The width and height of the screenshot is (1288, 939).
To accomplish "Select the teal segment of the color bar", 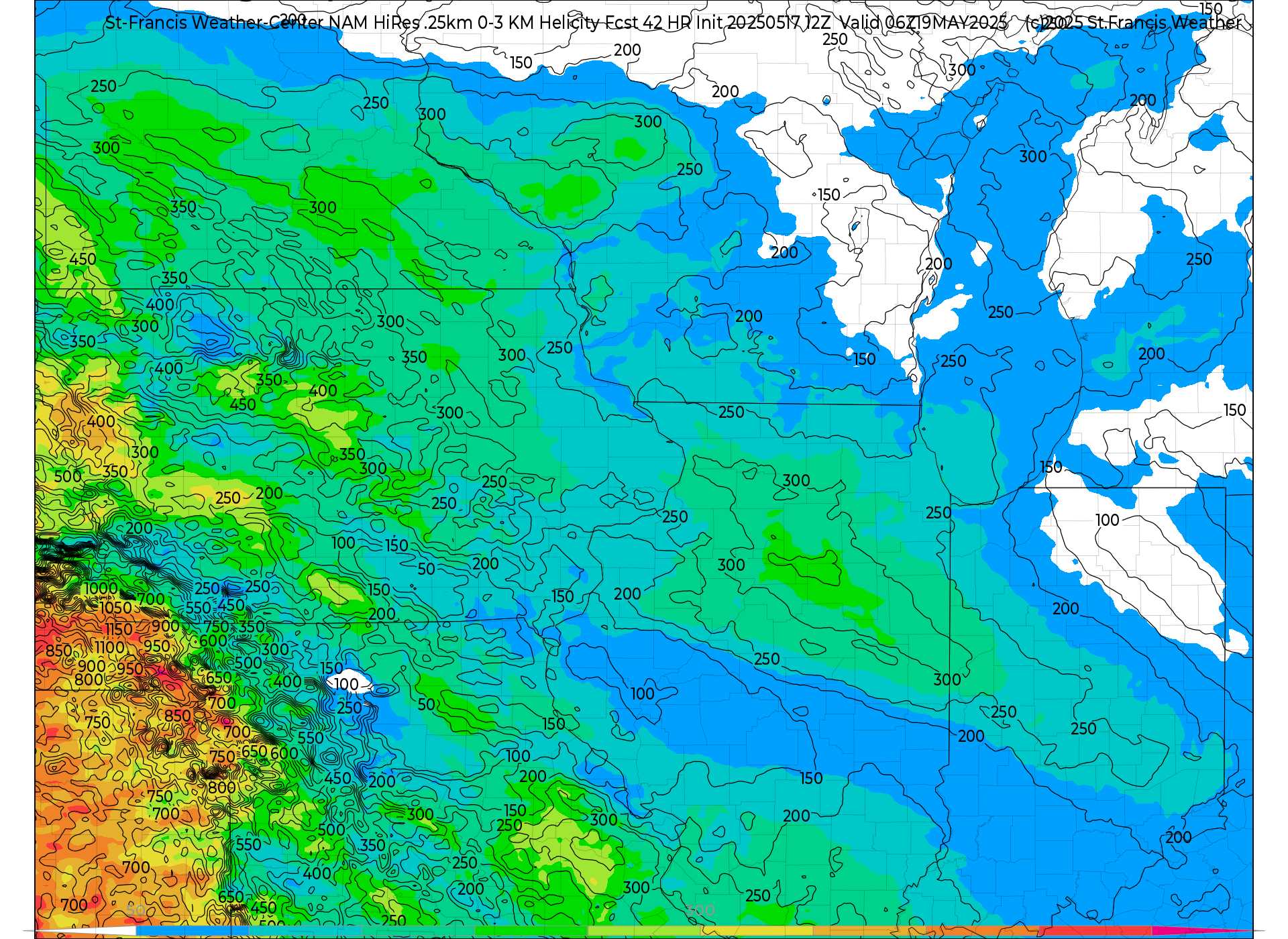I will tap(305, 930).
